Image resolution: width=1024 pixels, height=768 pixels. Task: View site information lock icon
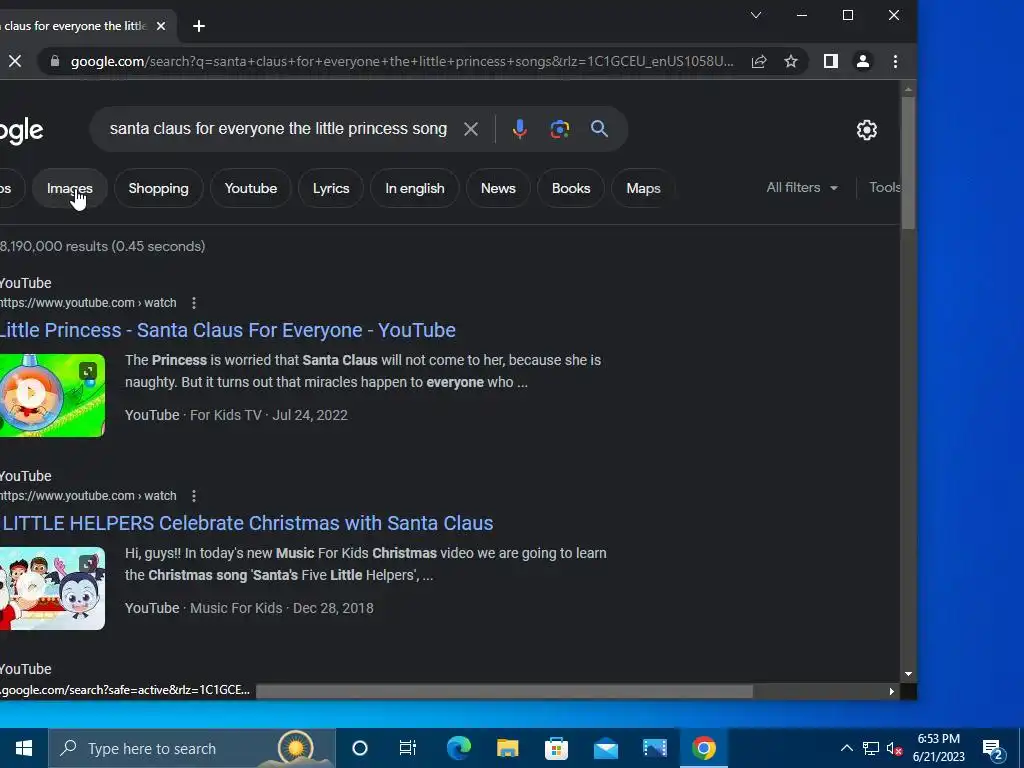coord(55,61)
